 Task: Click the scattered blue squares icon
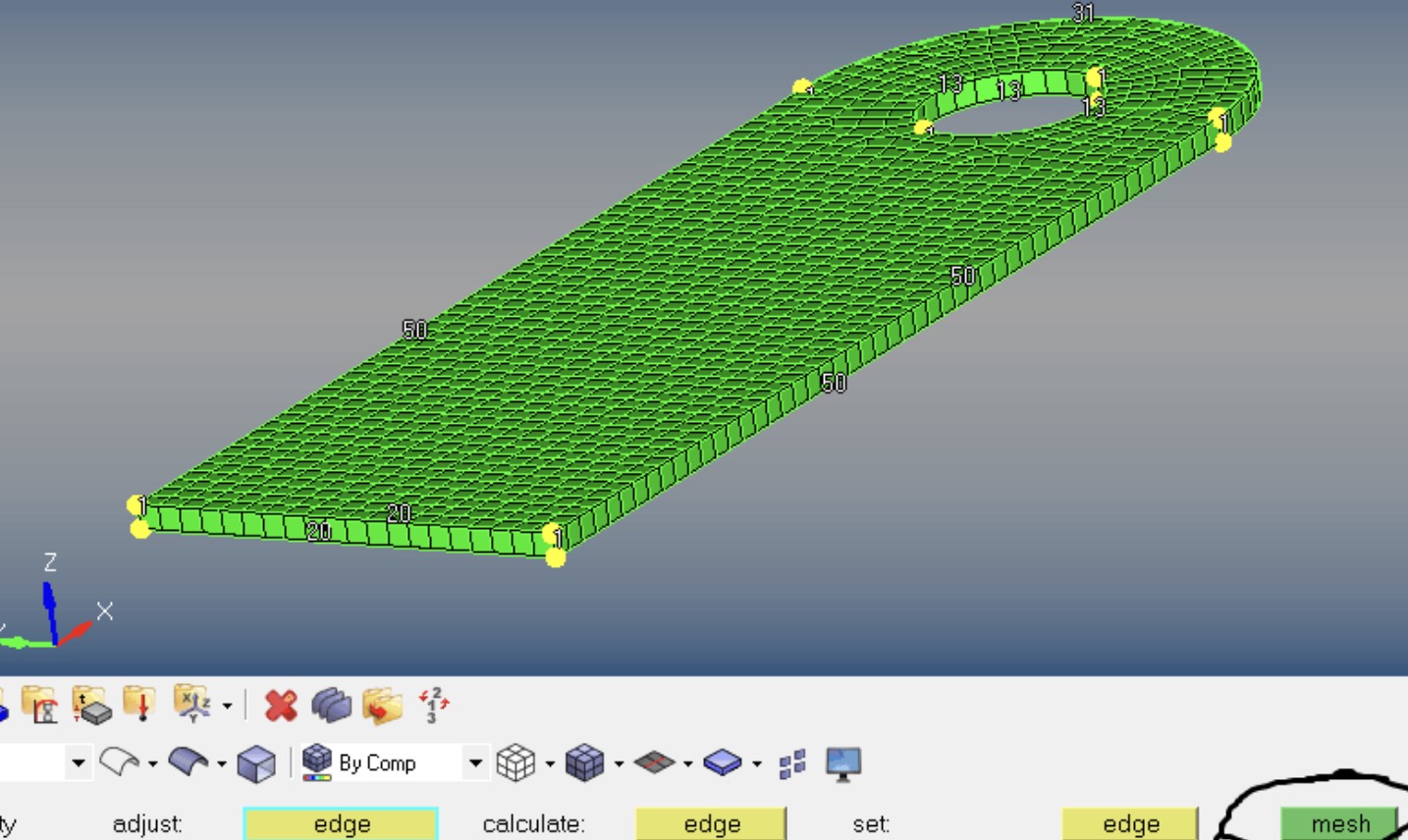(791, 763)
